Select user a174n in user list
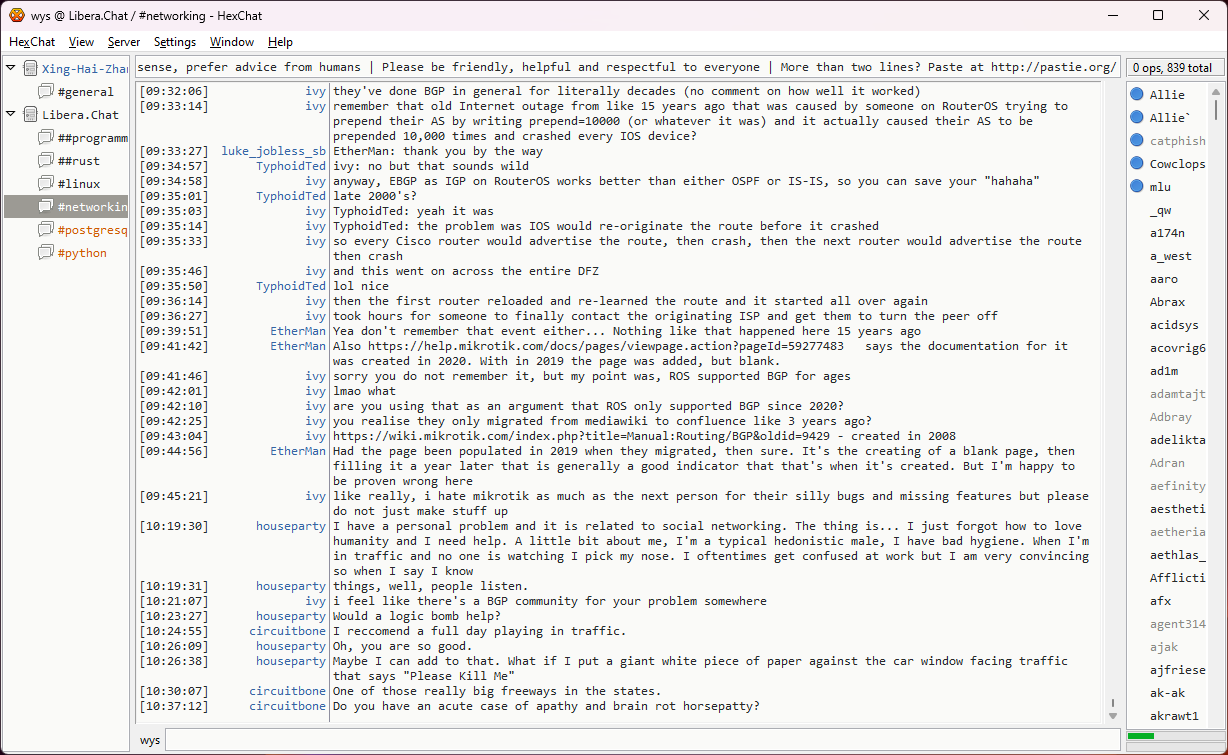The height and width of the screenshot is (755, 1228). click(x=1166, y=233)
